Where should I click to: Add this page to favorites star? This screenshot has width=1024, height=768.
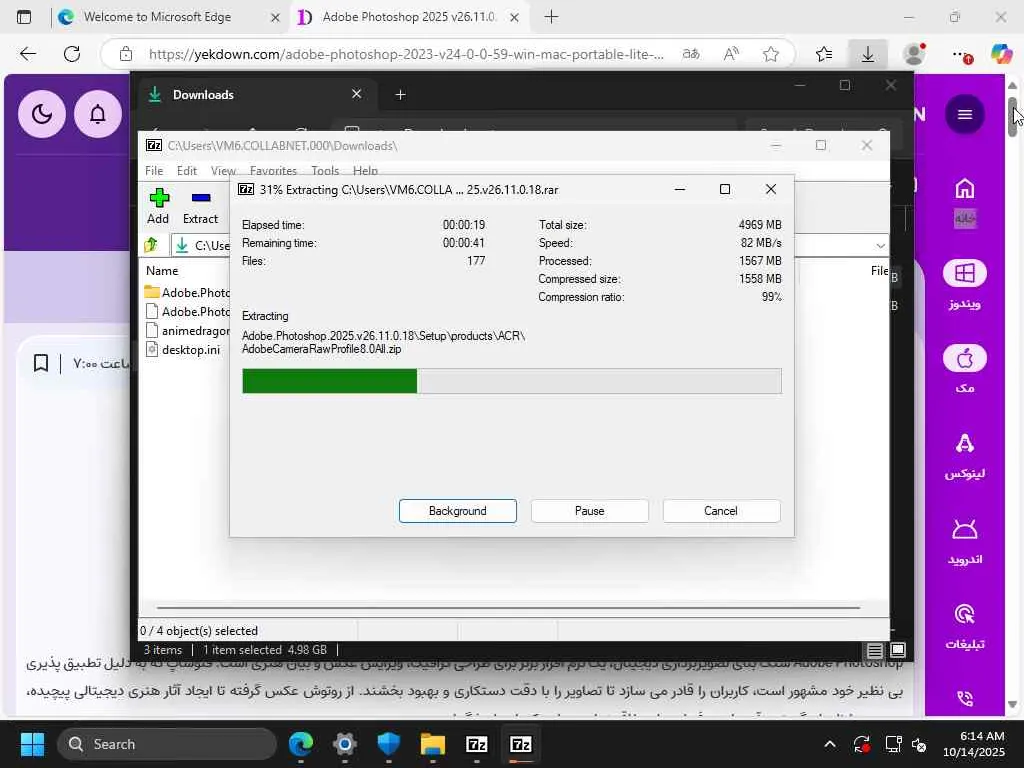click(x=771, y=54)
